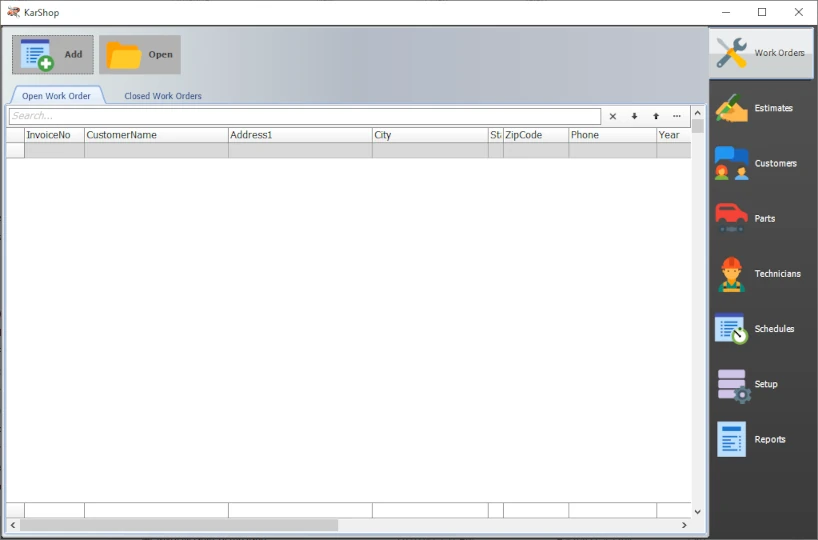Open Setup in the sidebar
Screen dimensions: 818x540
761,385
